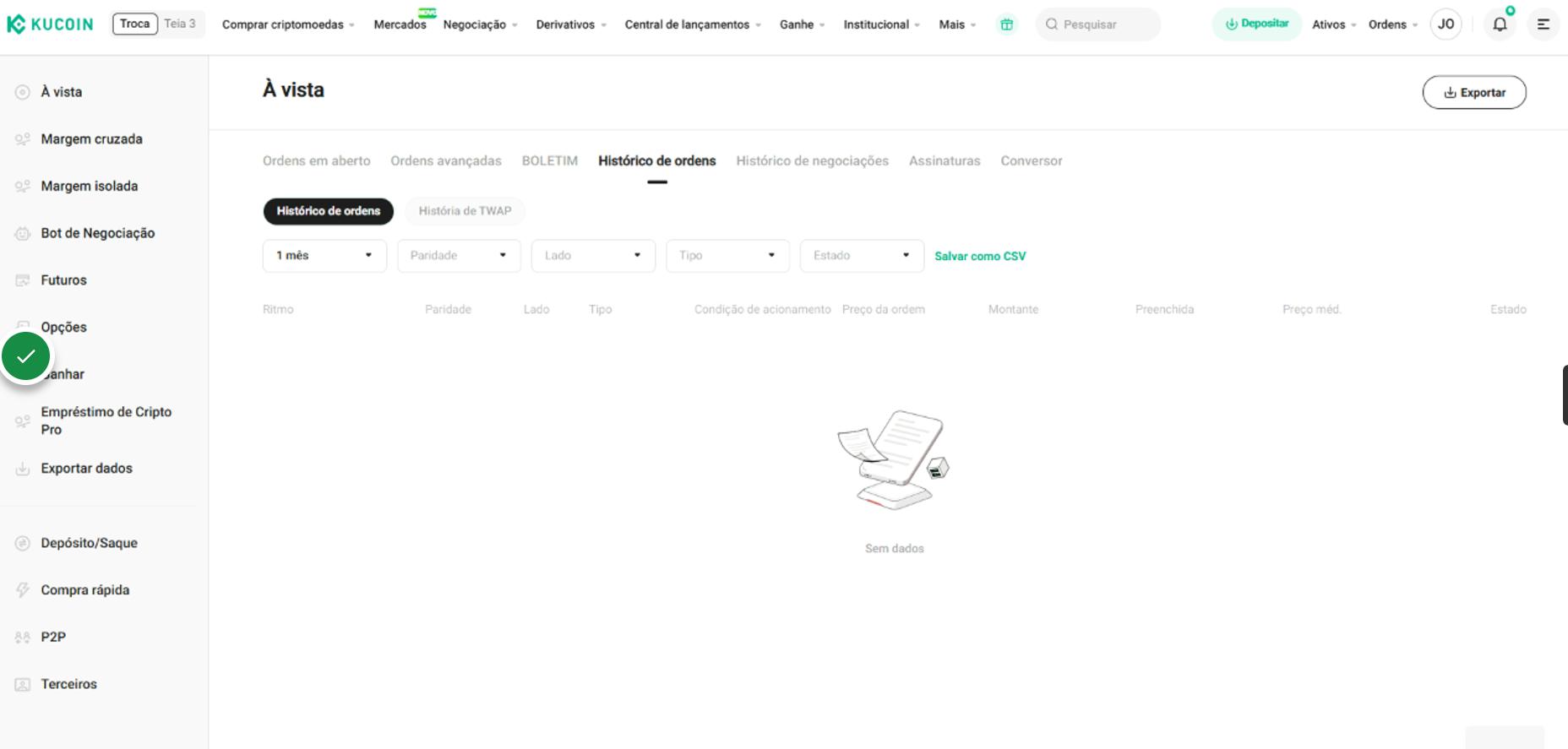The image size is (1568, 749).
Task: Switch to Teia 3 mode
Action: coord(180,24)
